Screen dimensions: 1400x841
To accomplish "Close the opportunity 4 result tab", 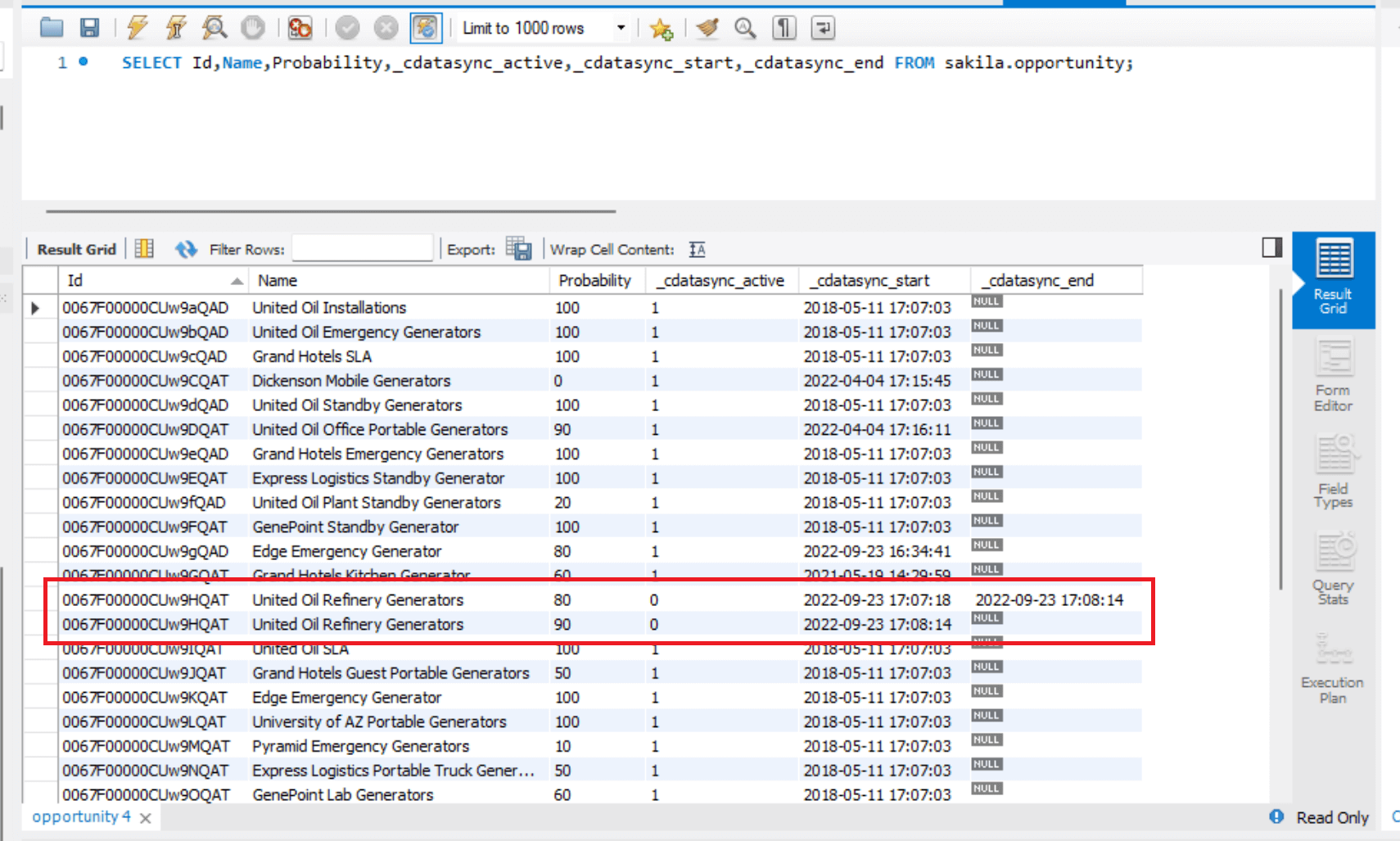I will [x=146, y=818].
